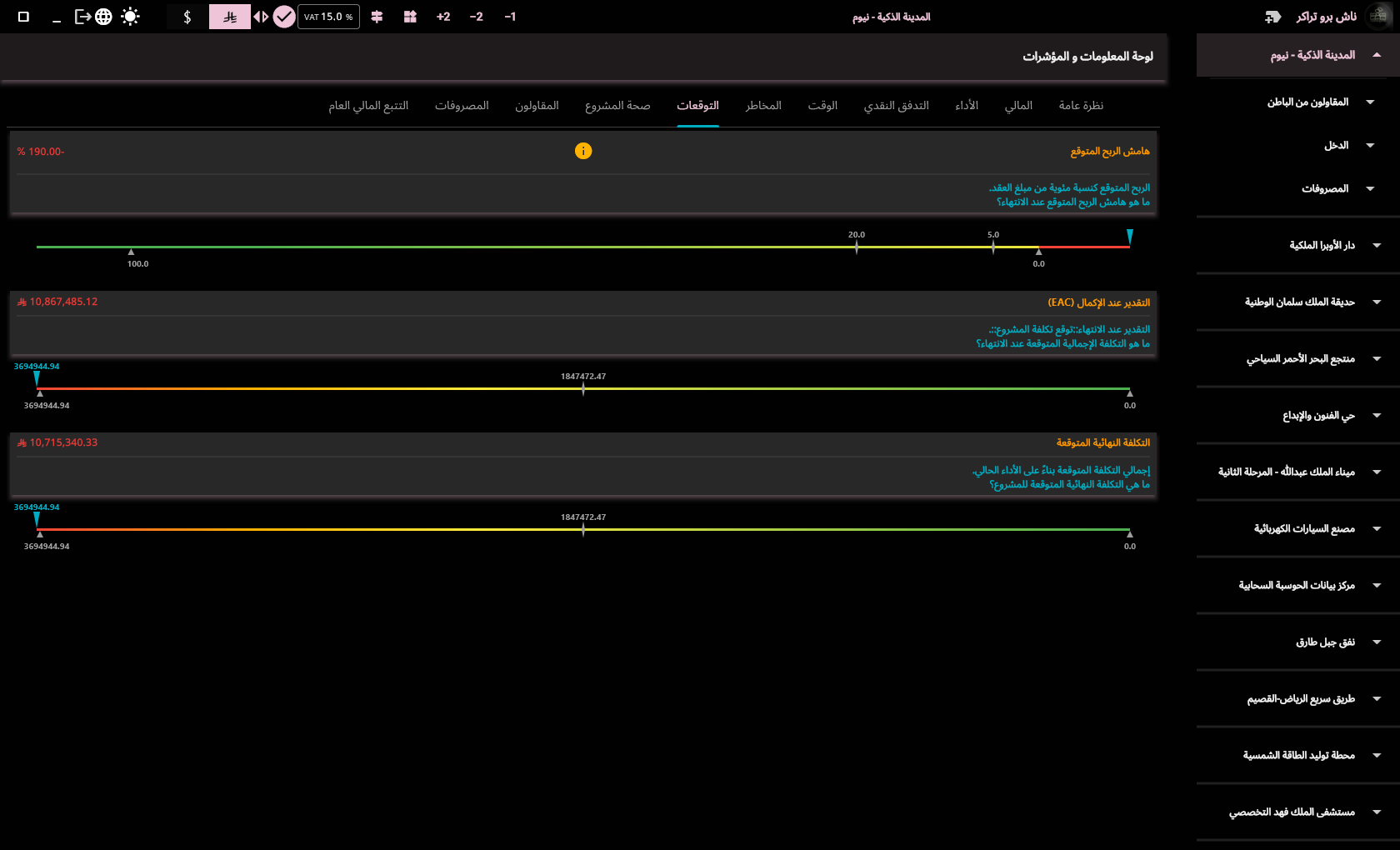This screenshot has height=850, width=1400.
Task: Click the 10,715,340.33 value
Action: pyautogui.click(x=57, y=442)
